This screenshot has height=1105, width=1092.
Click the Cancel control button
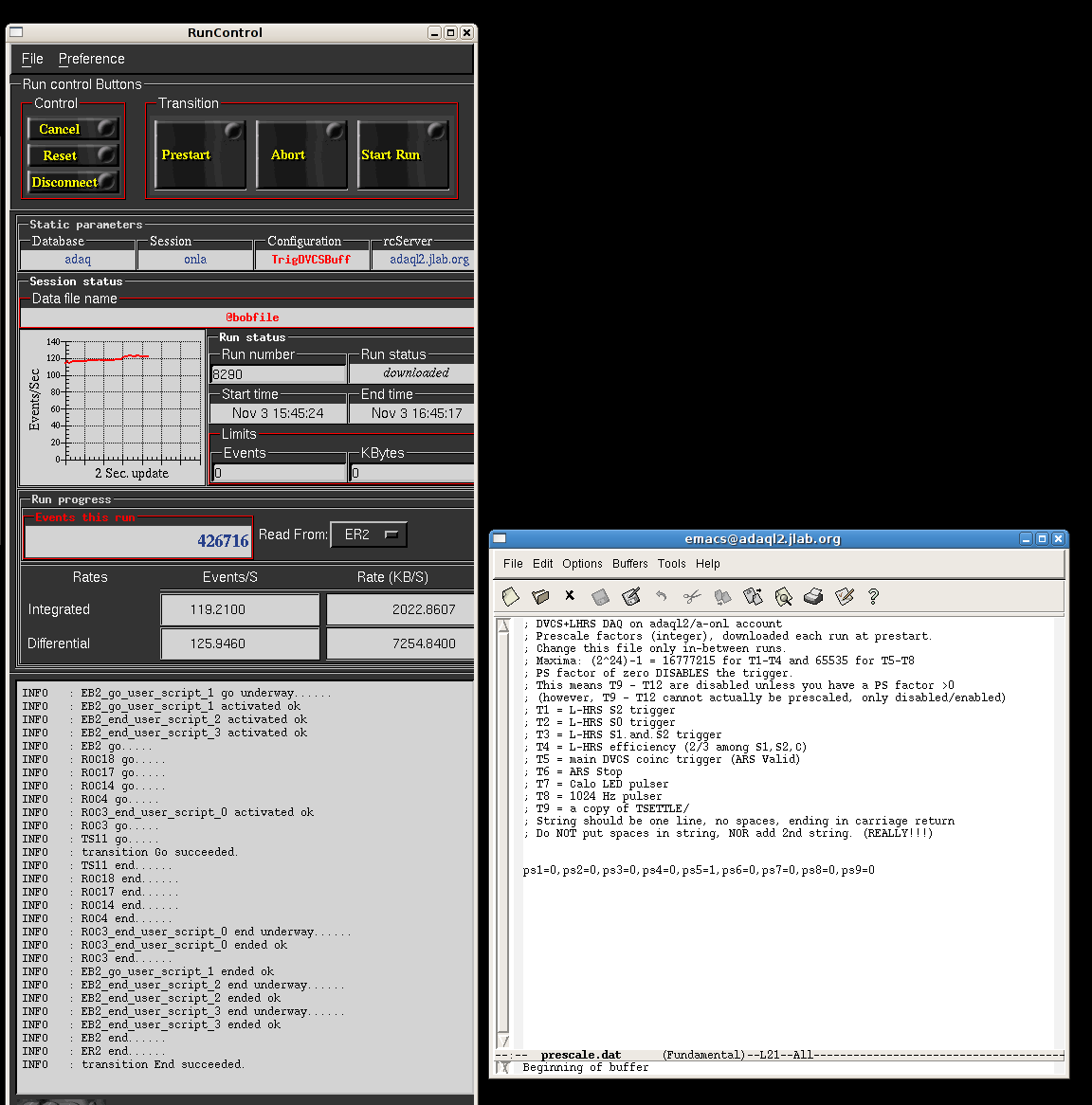pos(73,129)
